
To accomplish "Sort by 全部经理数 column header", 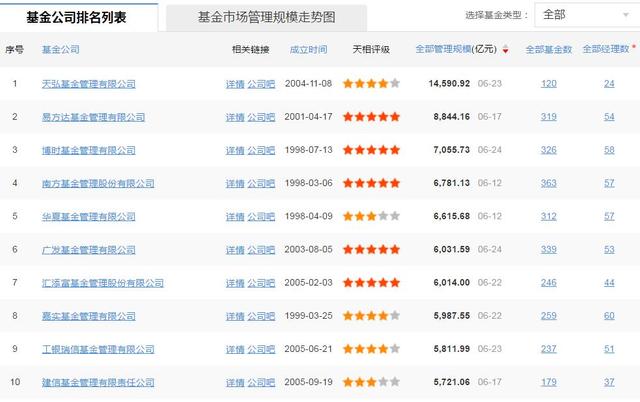I will pos(606,49).
